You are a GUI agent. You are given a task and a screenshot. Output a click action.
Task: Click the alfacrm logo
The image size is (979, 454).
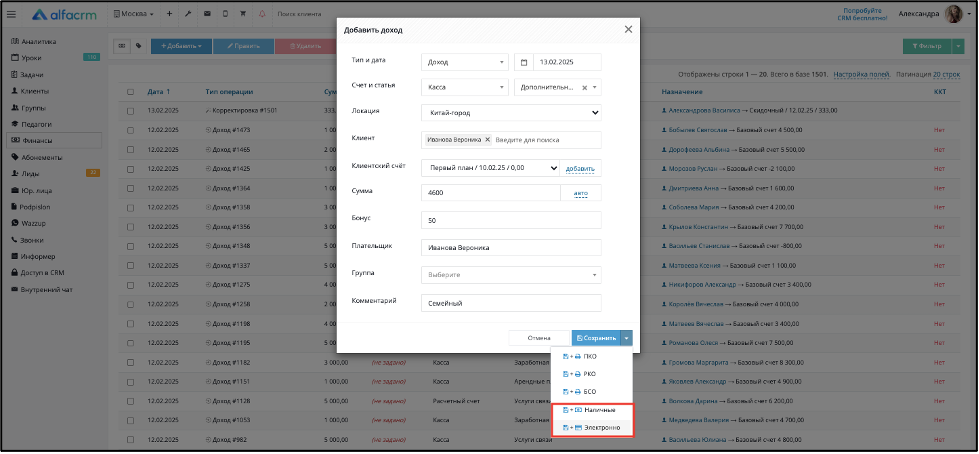click(64, 14)
